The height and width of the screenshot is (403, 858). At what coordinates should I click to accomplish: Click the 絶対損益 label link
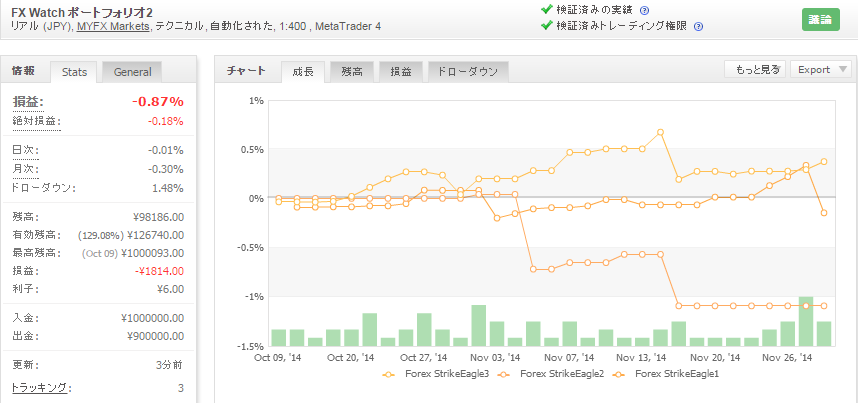(x=35, y=121)
